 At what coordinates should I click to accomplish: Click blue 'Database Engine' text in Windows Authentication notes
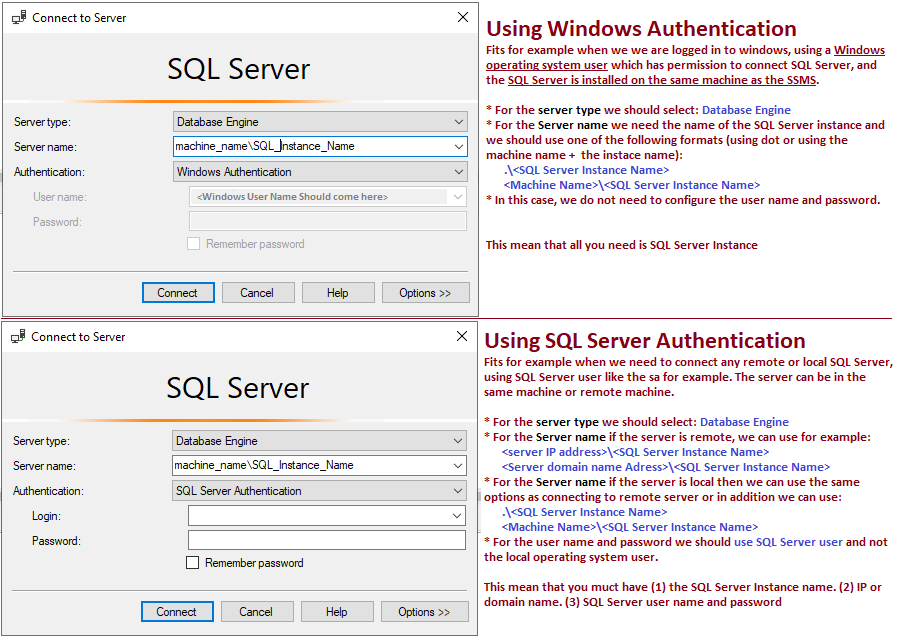point(746,110)
